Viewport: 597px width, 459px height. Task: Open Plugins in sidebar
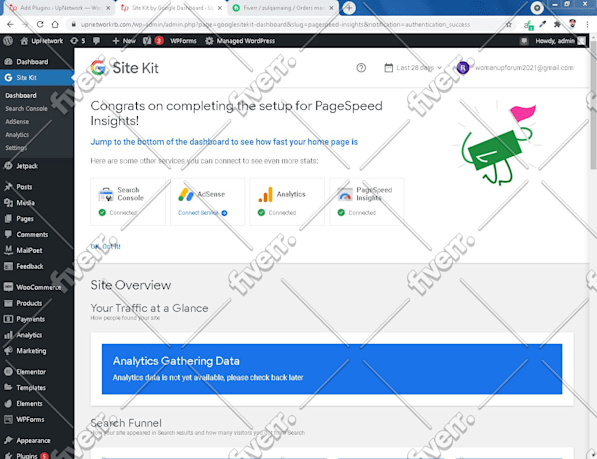click(26, 455)
